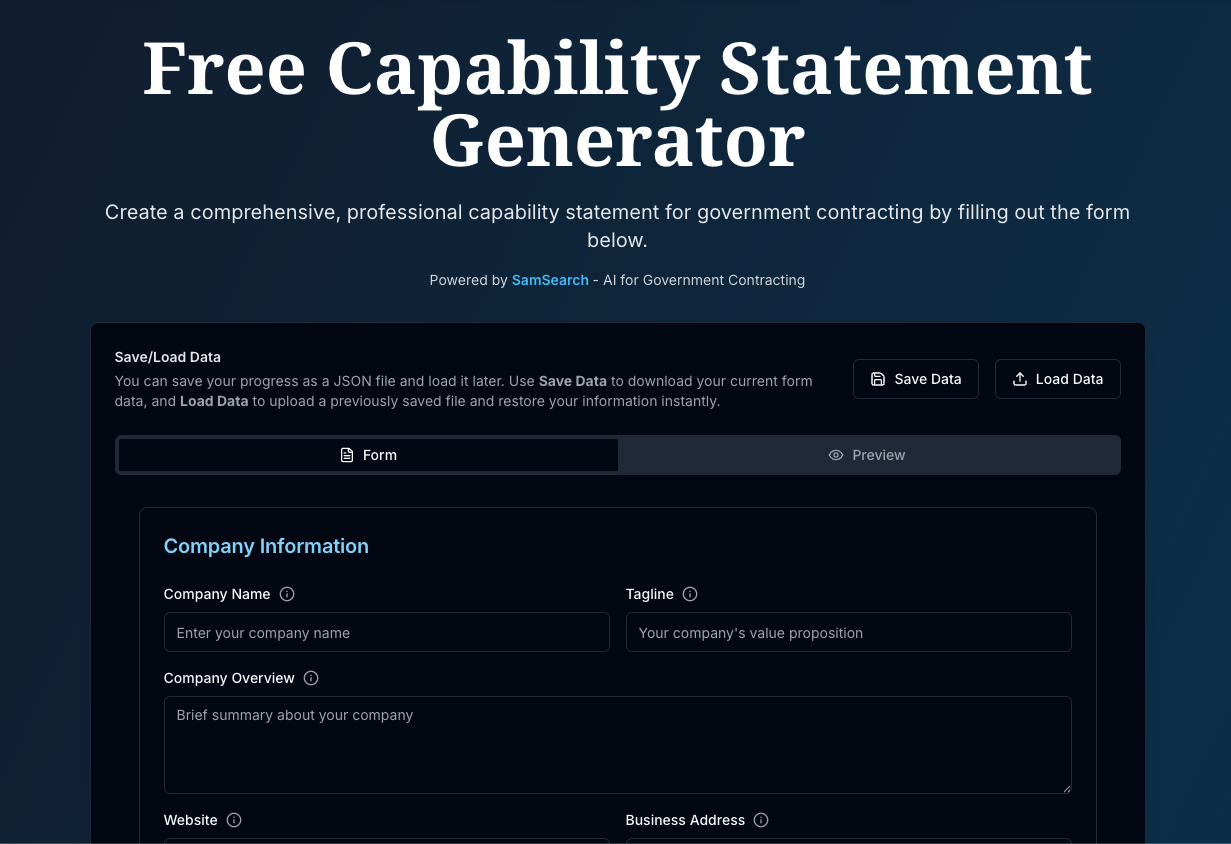Select the Form tab
The height and width of the screenshot is (844, 1231).
368,455
